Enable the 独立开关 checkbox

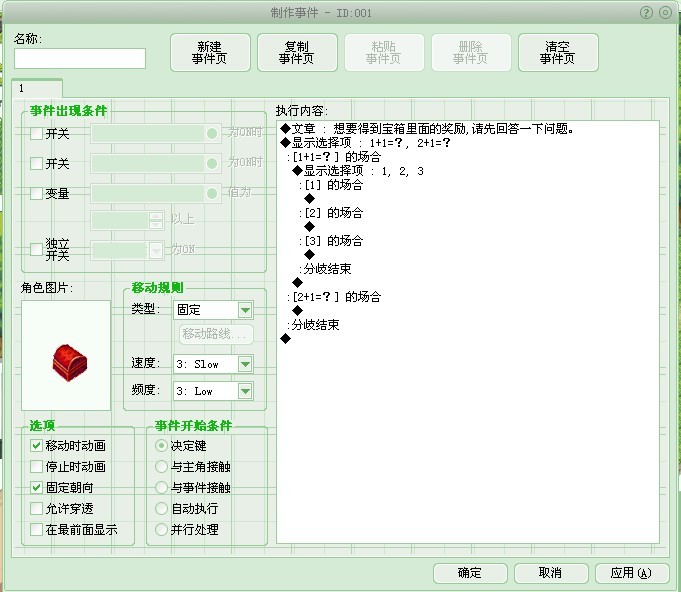36,249
